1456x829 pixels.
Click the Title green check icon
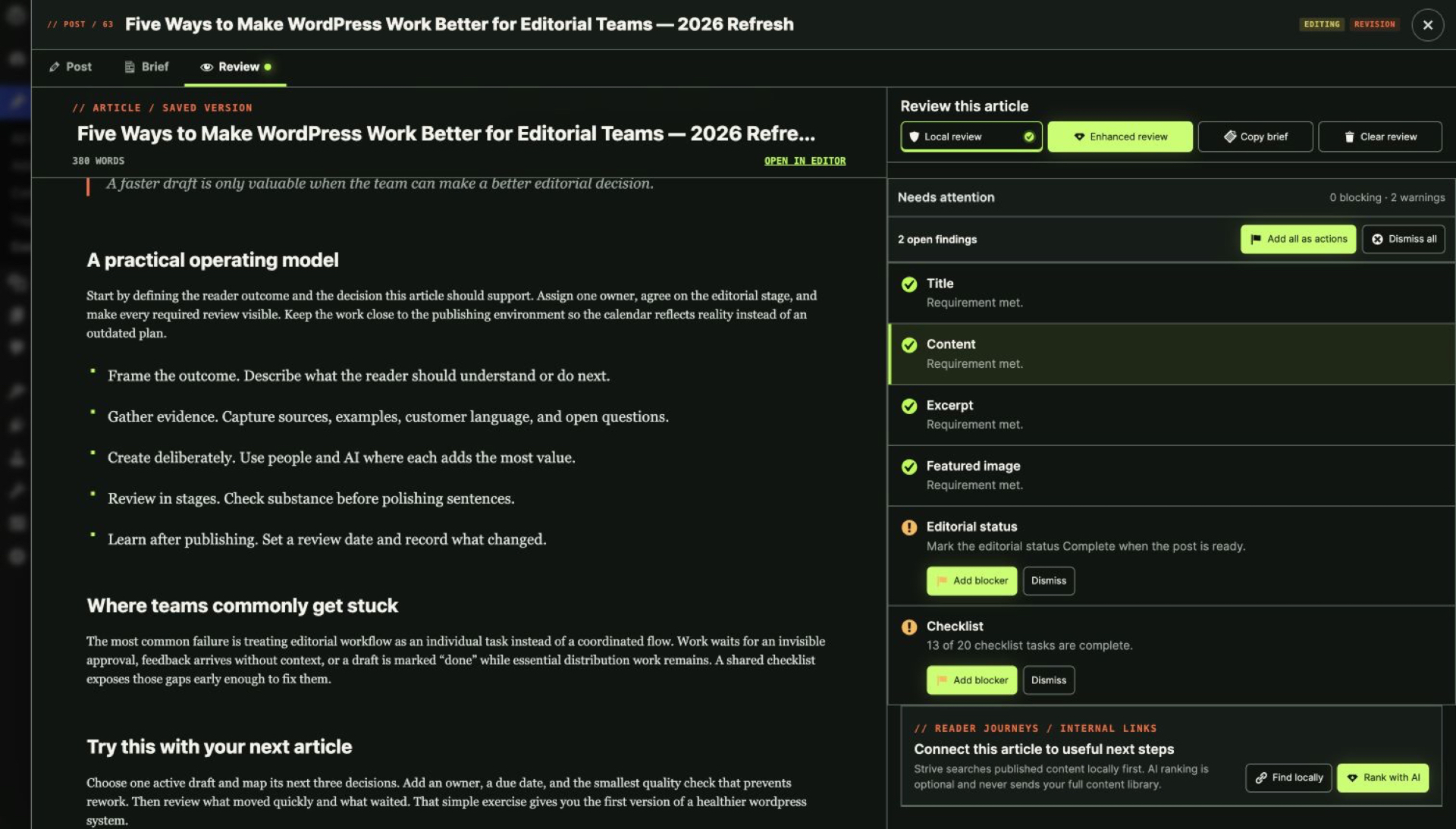point(909,284)
